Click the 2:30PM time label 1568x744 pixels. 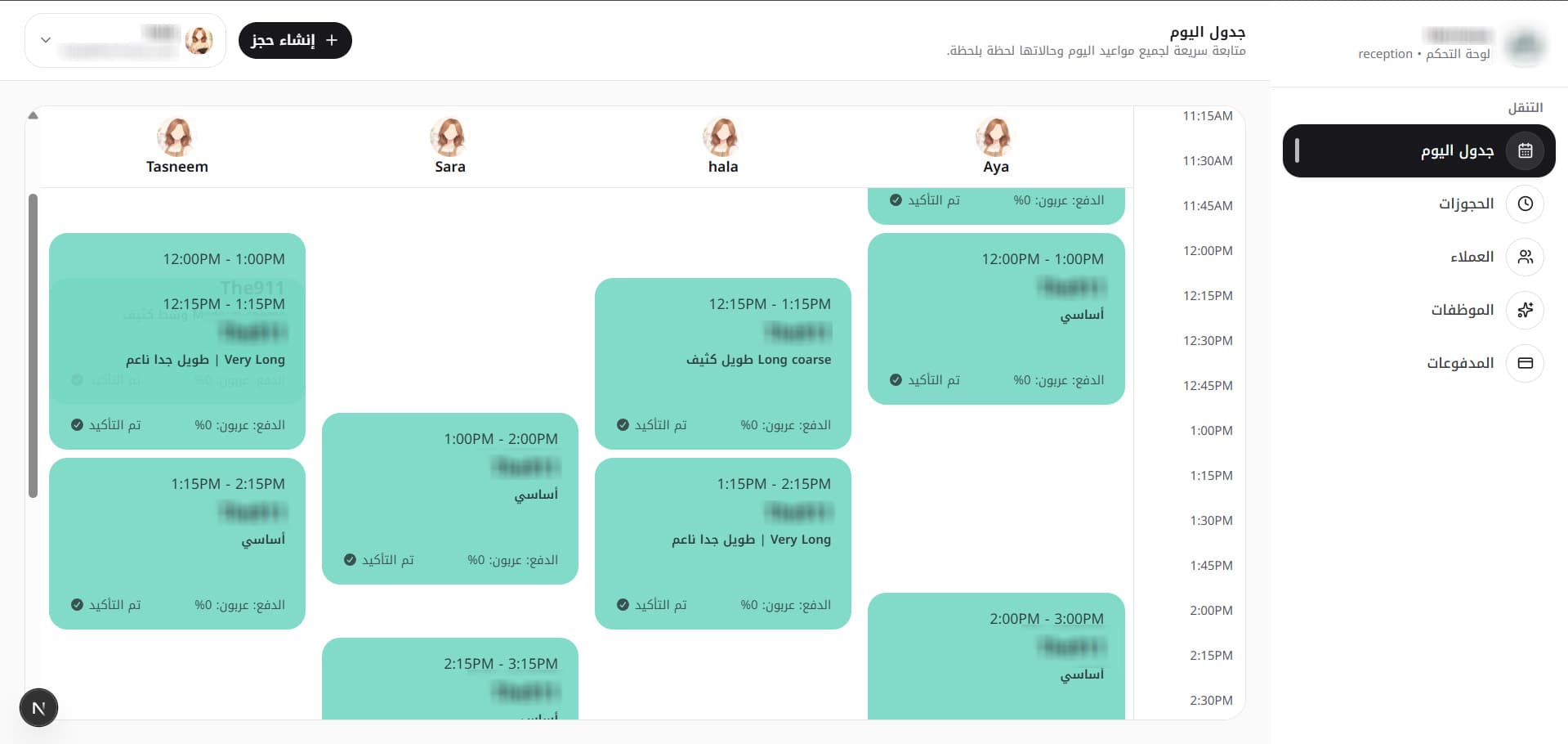point(1211,701)
